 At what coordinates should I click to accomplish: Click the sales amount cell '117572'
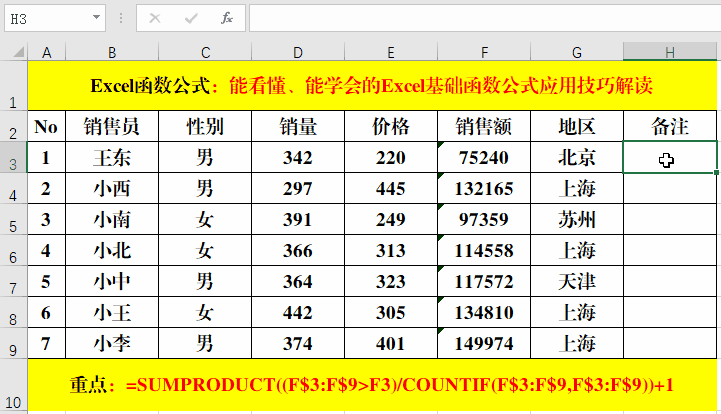click(484, 281)
